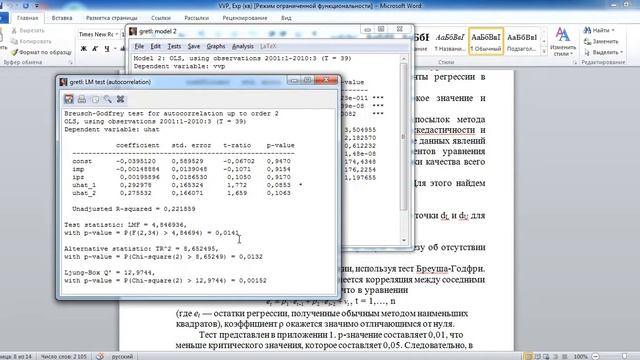Click the 100% zoom level in status bar
The image size is (640, 360).
pyautogui.click(x=580, y=356)
